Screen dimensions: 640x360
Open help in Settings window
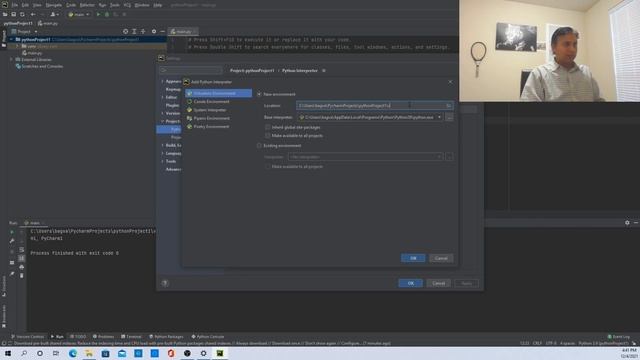tap(165, 283)
